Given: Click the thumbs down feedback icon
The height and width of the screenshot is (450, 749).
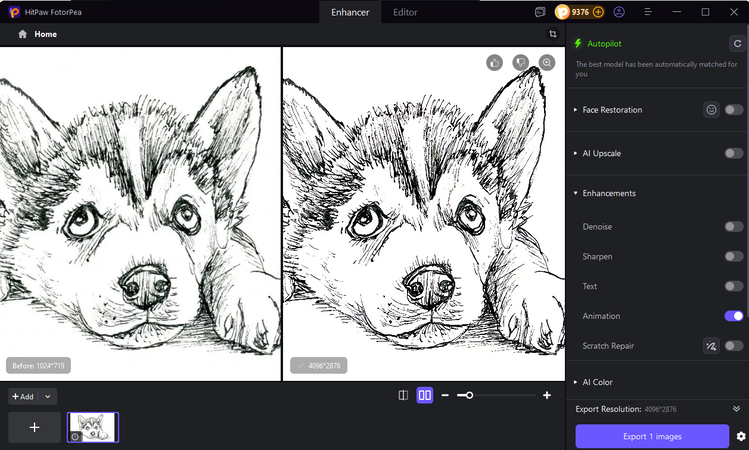Looking at the screenshot, I should tap(520, 62).
